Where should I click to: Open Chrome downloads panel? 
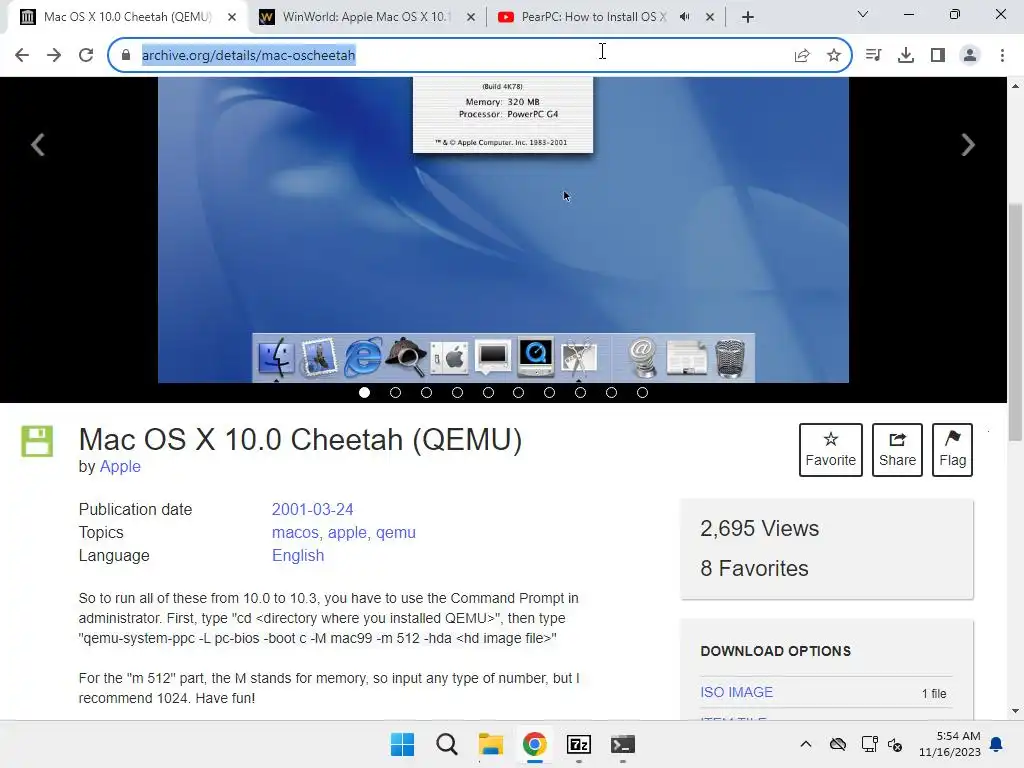click(905, 55)
